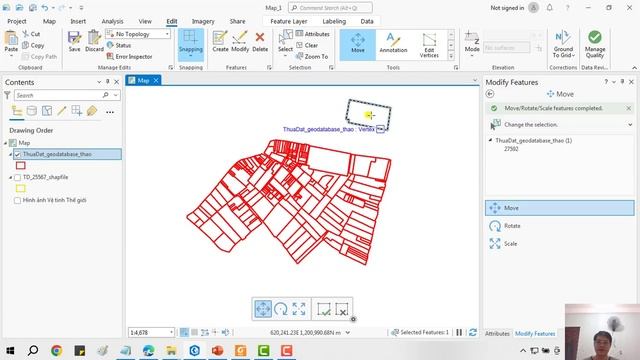
Task: Open the No Topology dropdown
Action: (x=167, y=34)
